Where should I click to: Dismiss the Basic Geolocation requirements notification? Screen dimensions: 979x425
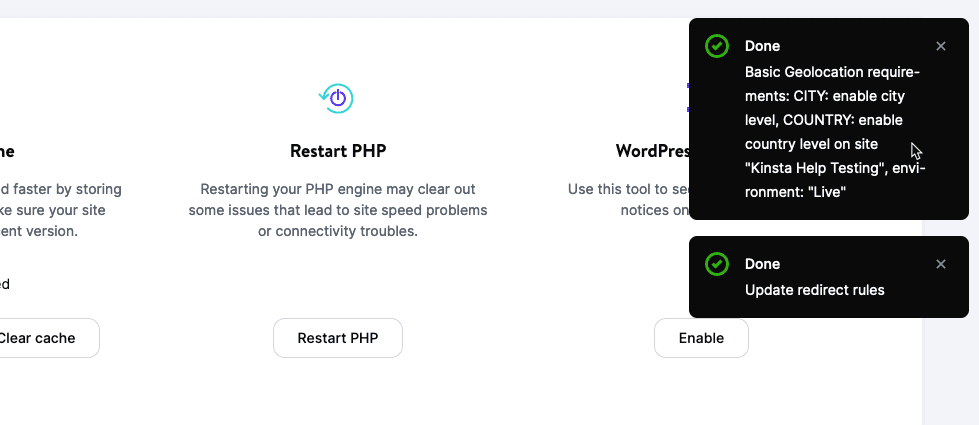941,46
